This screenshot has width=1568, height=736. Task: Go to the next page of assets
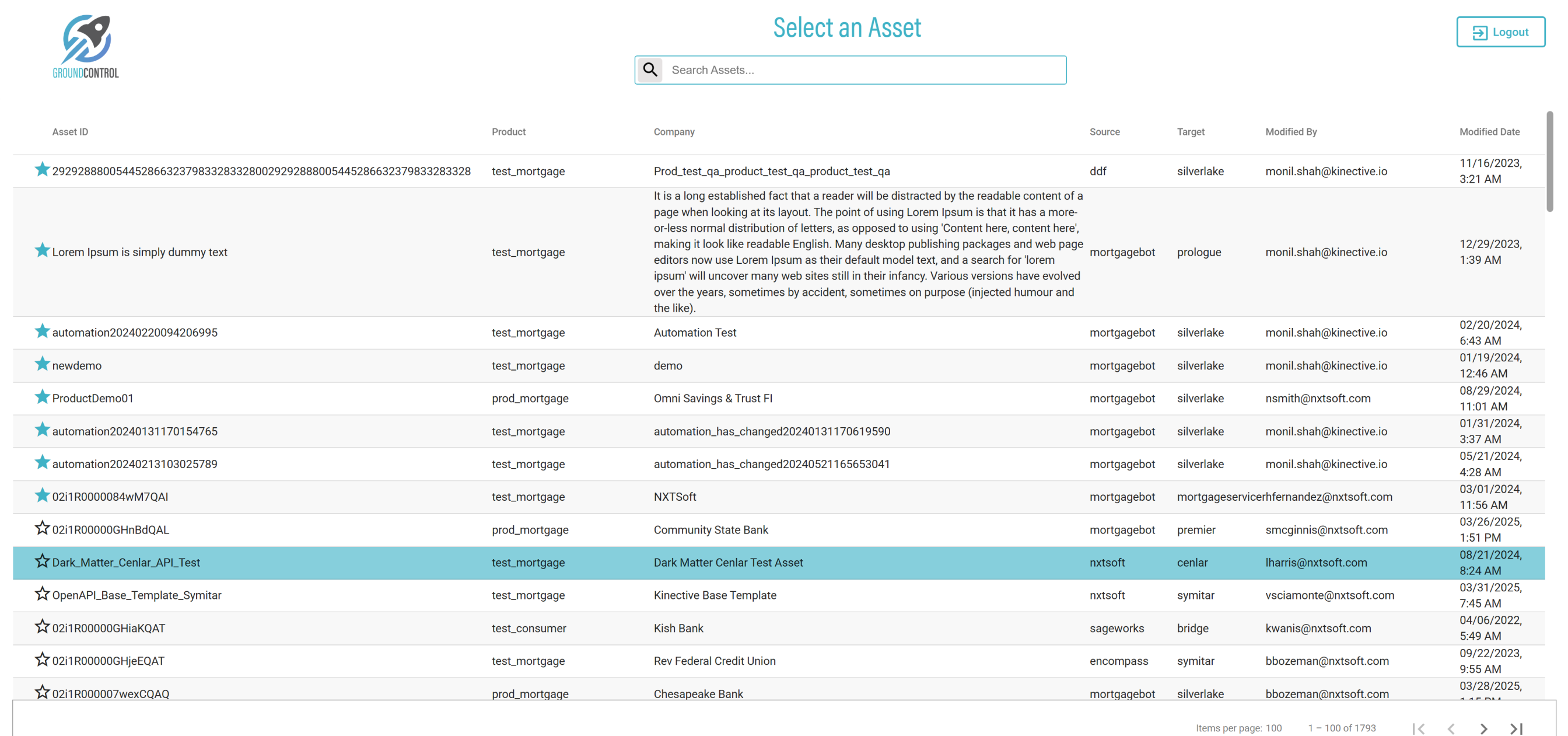tap(1483, 728)
